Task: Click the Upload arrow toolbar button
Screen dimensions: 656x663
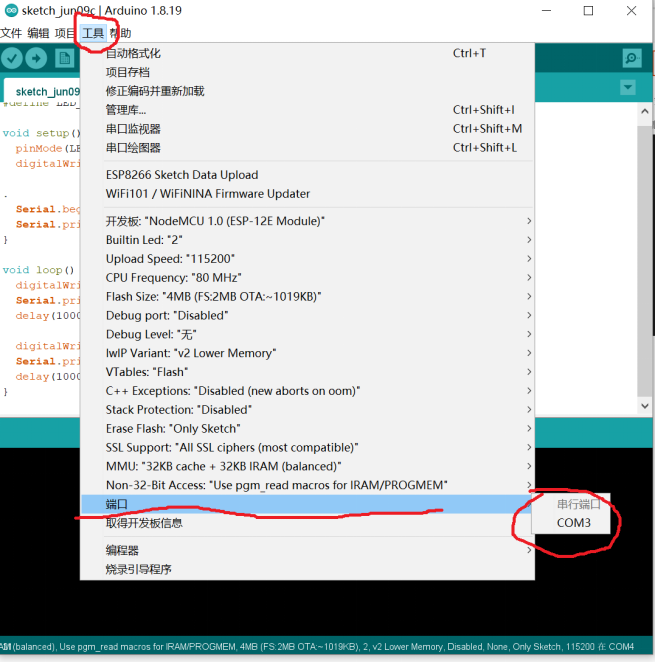Action: (36, 58)
